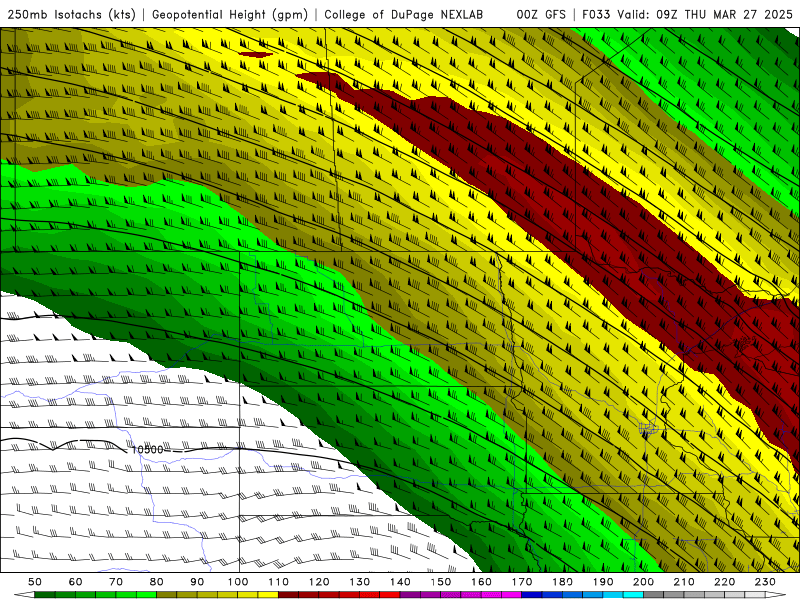Click the 200 value on the legend
The height and width of the screenshot is (600, 800).
[x=643, y=582]
